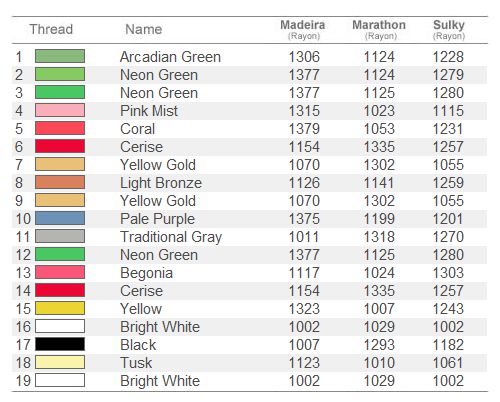
Task: Select the Tusk pale yellow swatch
Action: (x=60, y=362)
